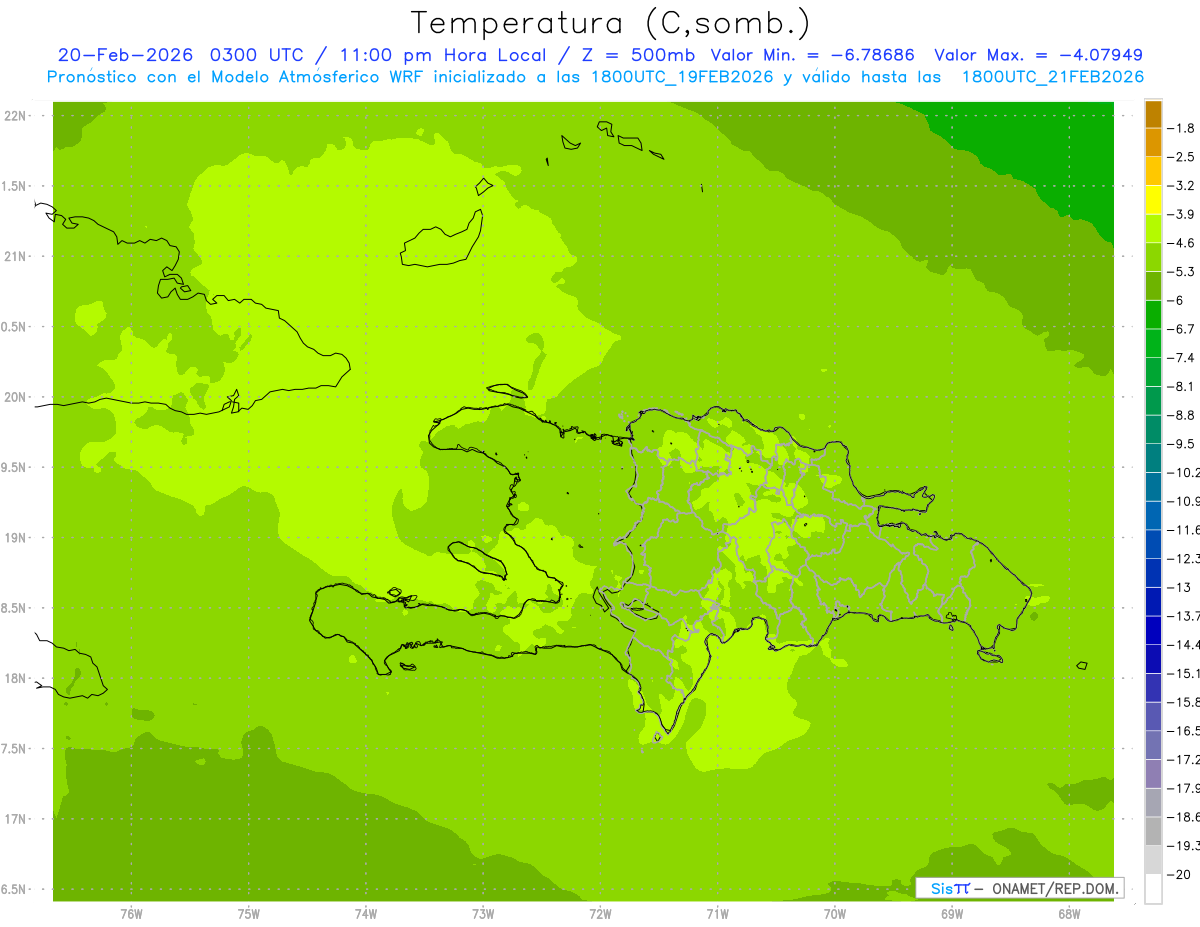The height and width of the screenshot is (927, 1200).
Task: Click the yellow colorbar segment between -3.2 and -3.9
Action: tap(1153, 200)
